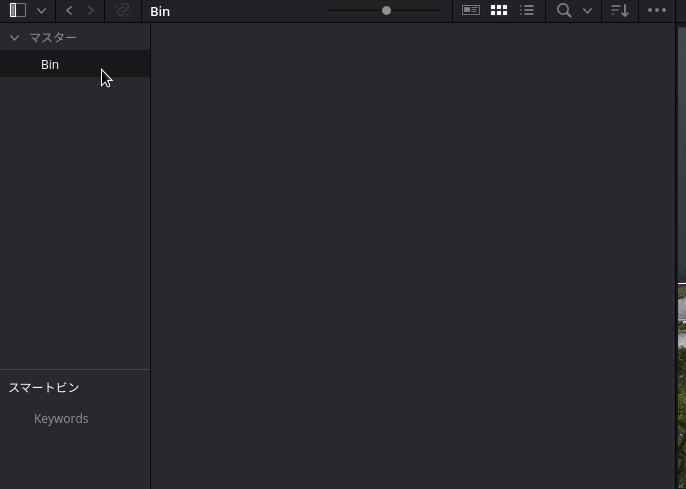Open the sort order menu

620,10
